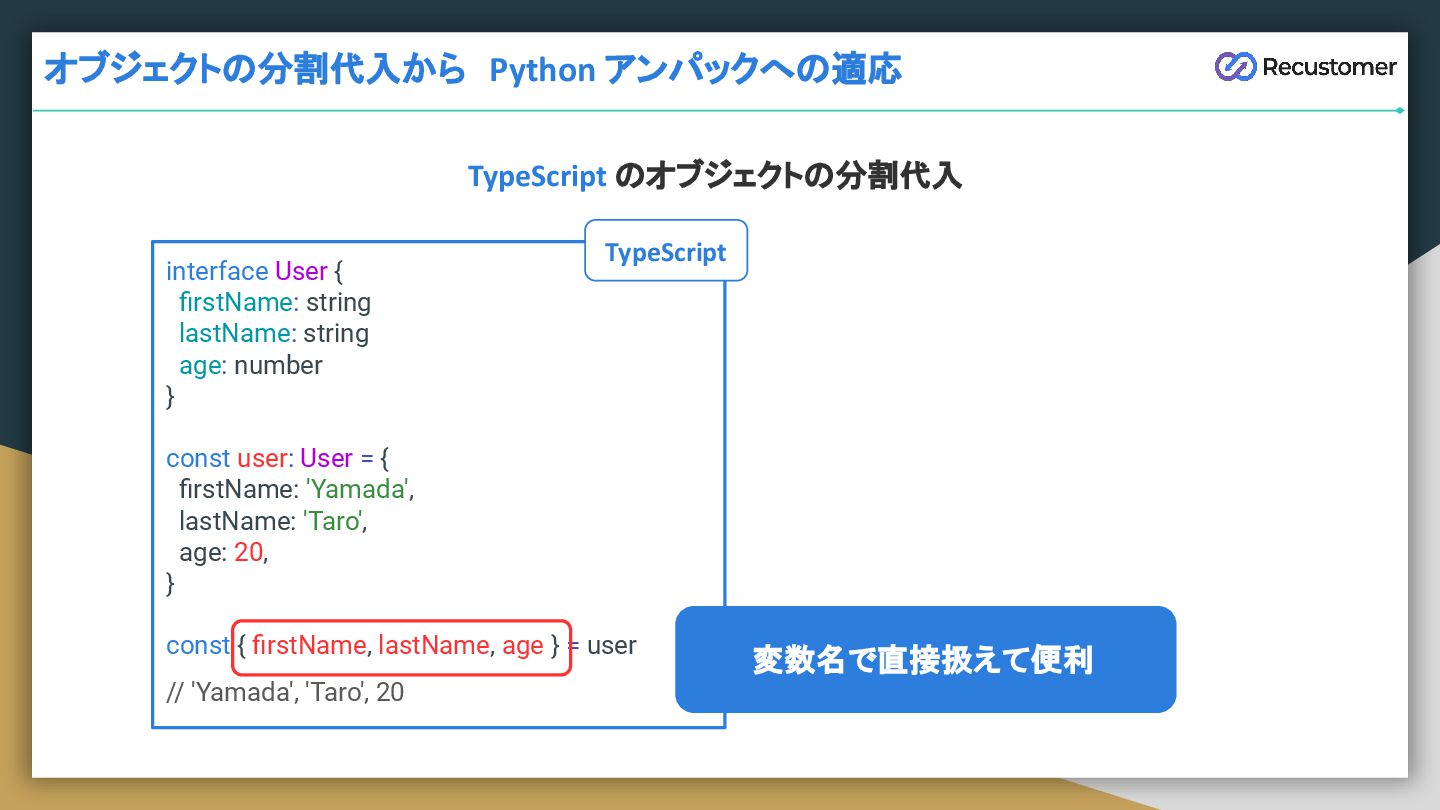Click the 'Python アンパックへの適応' title text
The image size is (1440, 810).
(x=696, y=69)
